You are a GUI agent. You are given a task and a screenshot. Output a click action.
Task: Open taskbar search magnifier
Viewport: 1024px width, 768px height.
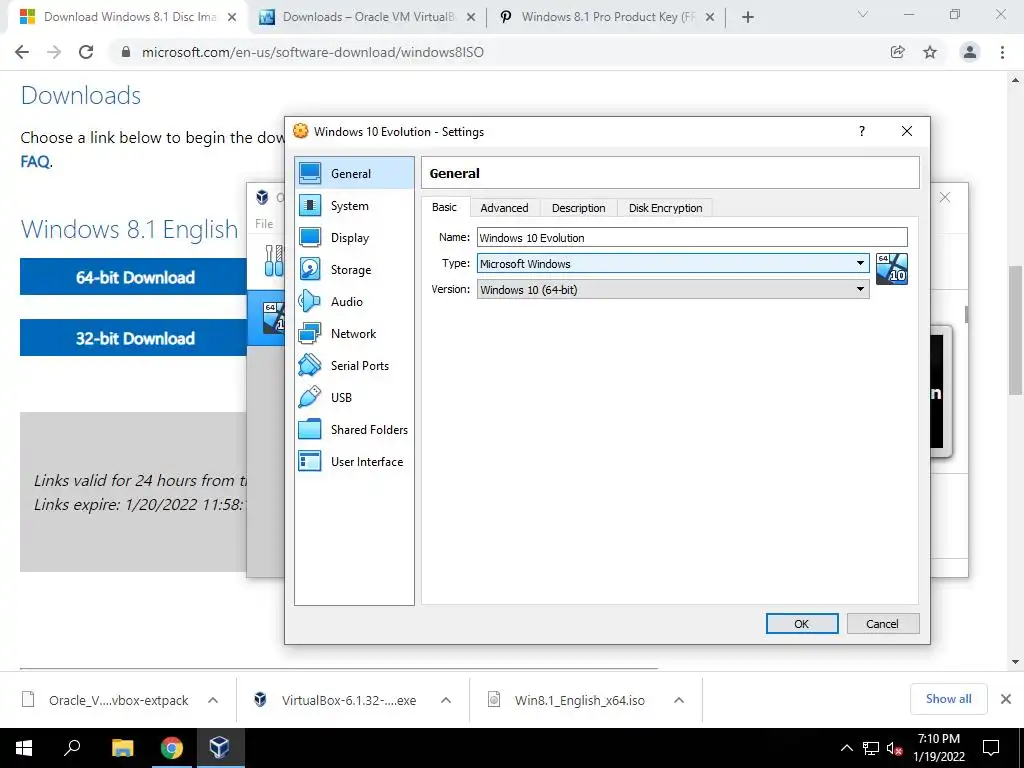(x=72, y=748)
